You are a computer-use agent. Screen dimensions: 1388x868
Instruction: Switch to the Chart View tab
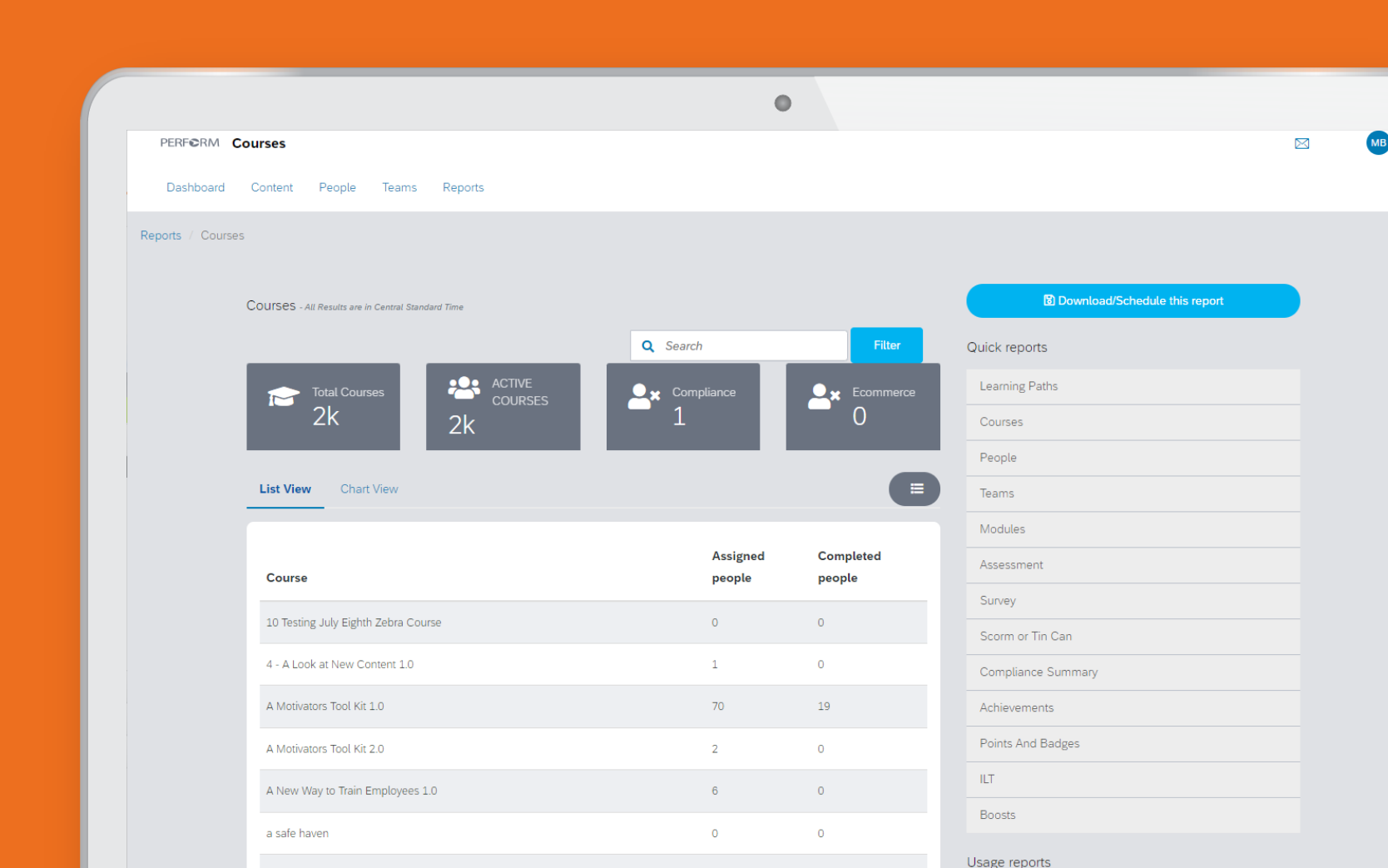point(369,489)
